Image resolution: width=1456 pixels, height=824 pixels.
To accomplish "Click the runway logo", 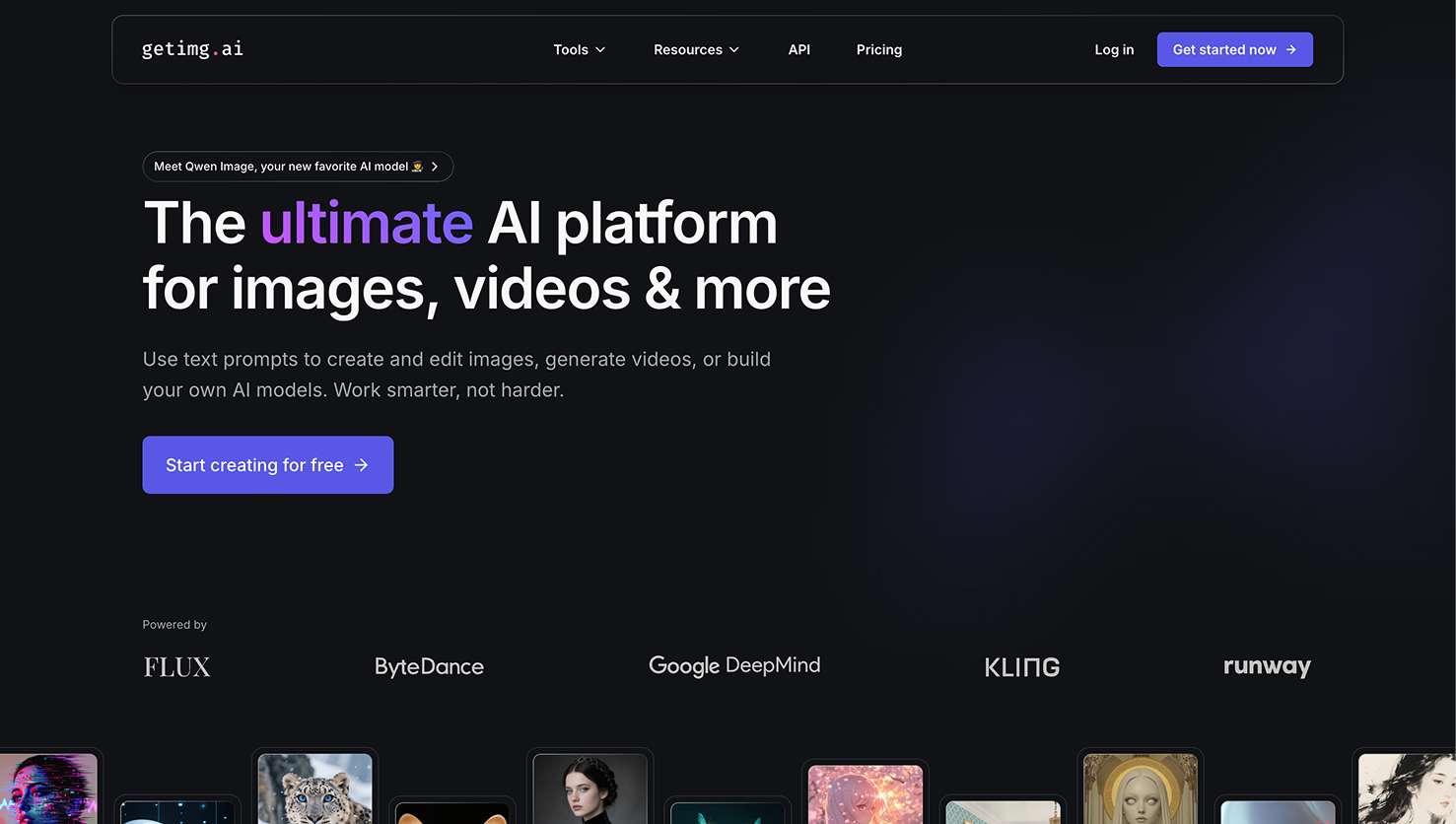I will click(x=1267, y=667).
